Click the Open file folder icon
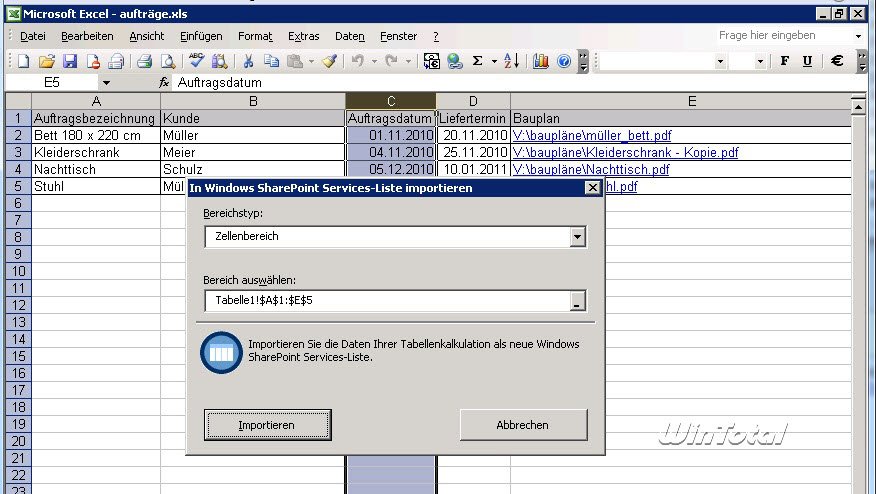This screenshot has height=494, width=876. [x=47, y=61]
